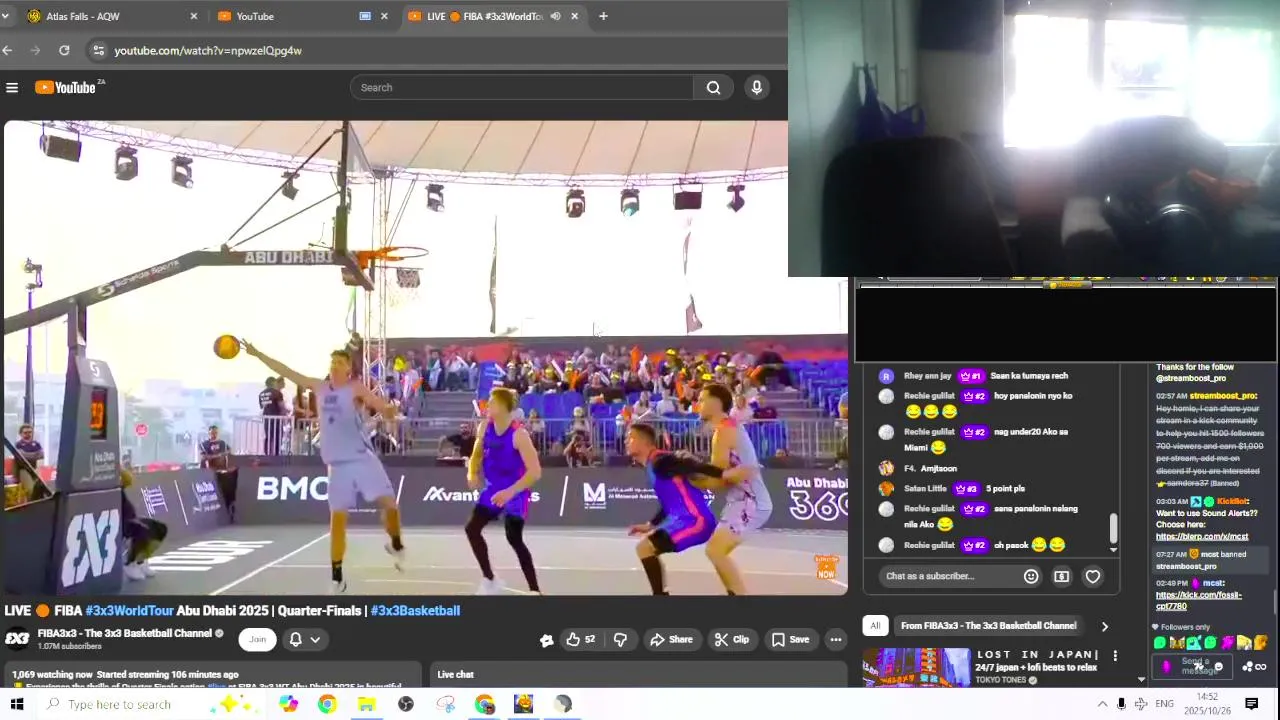The image size is (1280, 720).
Task: Open the tab search dropdown arrow
Action: (x=5, y=16)
